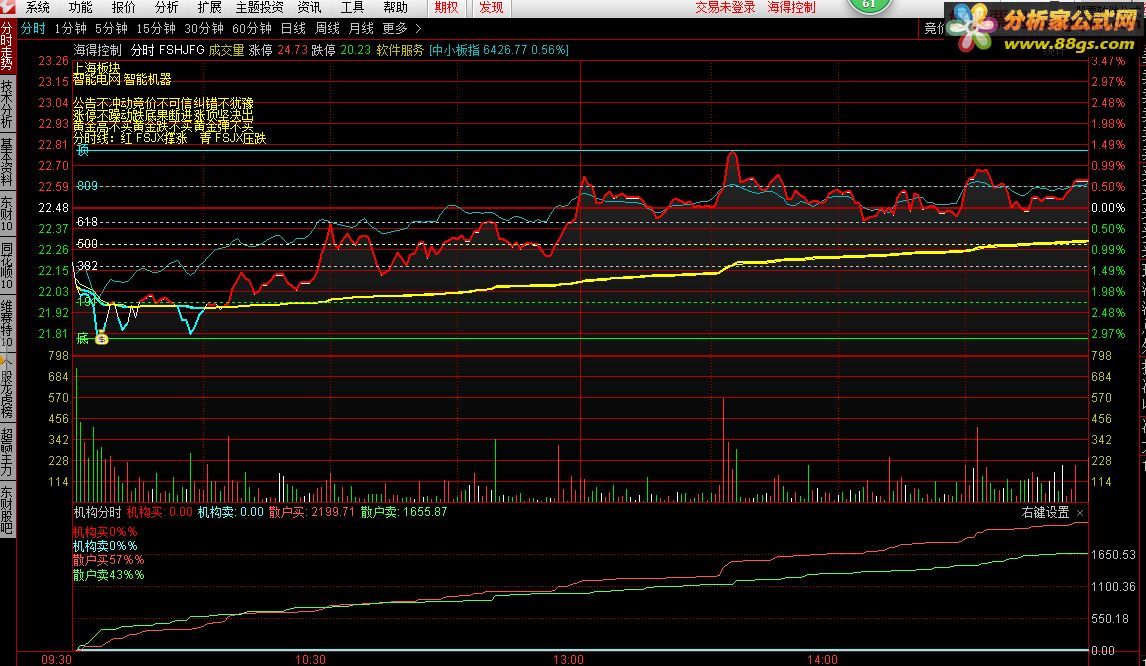Expand the 更多 period options
The width and height of the screenshot is (1146, 666).
(395, 28)
